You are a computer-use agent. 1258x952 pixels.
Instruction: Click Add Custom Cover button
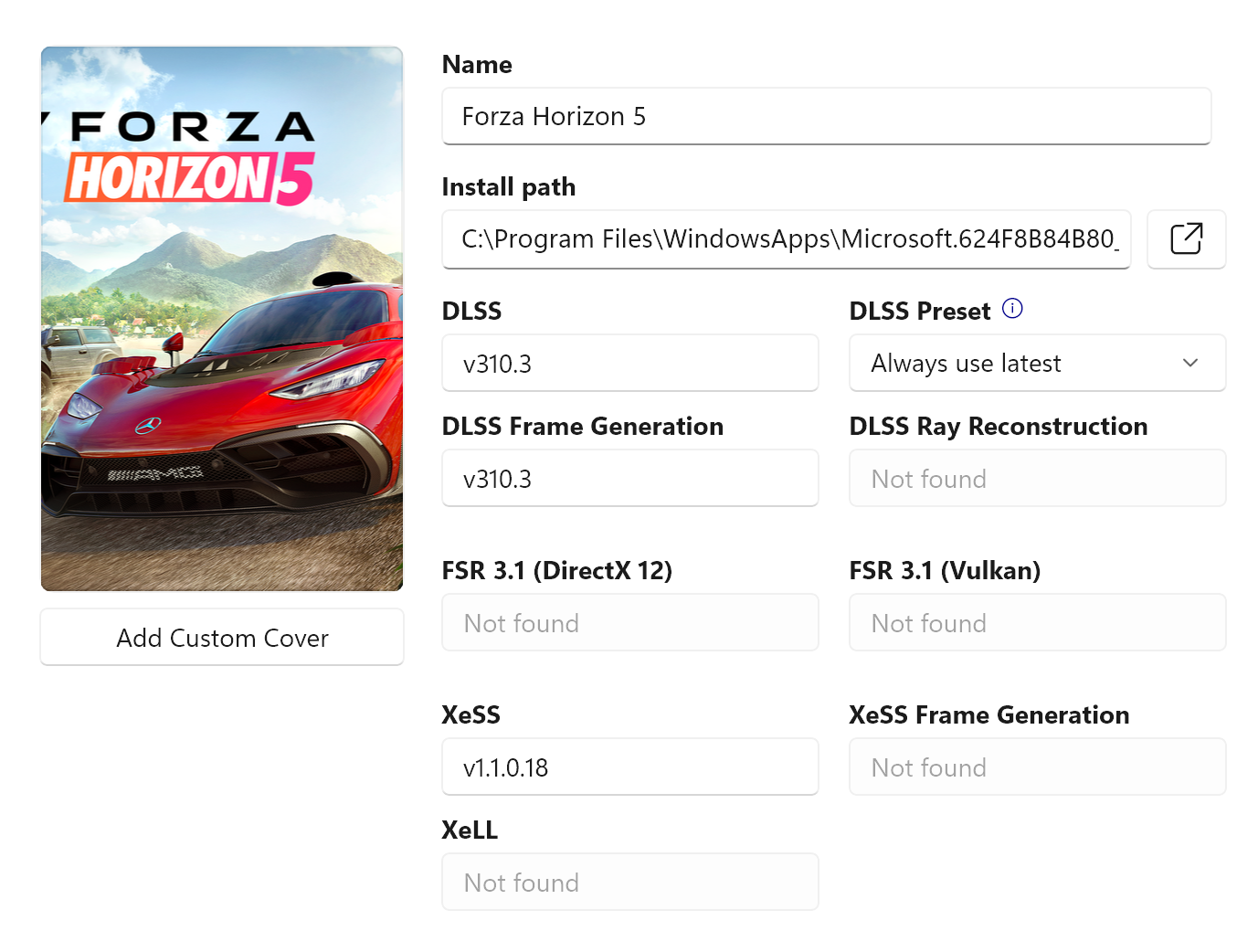[222, 638]
